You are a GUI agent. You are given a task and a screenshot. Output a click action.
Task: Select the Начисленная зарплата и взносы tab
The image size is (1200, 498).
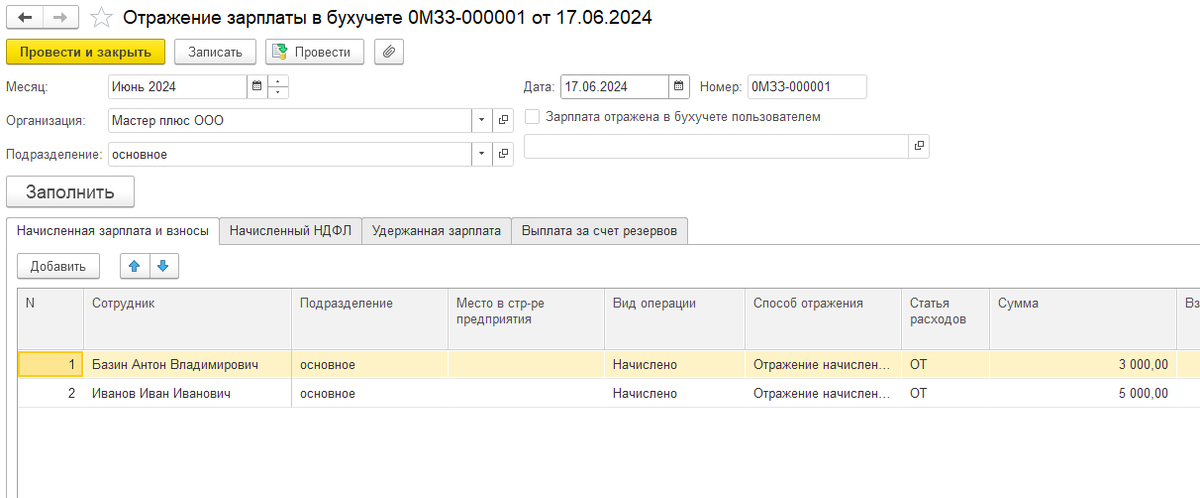[112, 230]
